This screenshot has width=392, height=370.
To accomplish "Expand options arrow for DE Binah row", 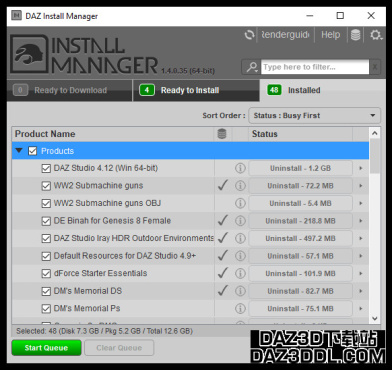I will coord(361,221).
